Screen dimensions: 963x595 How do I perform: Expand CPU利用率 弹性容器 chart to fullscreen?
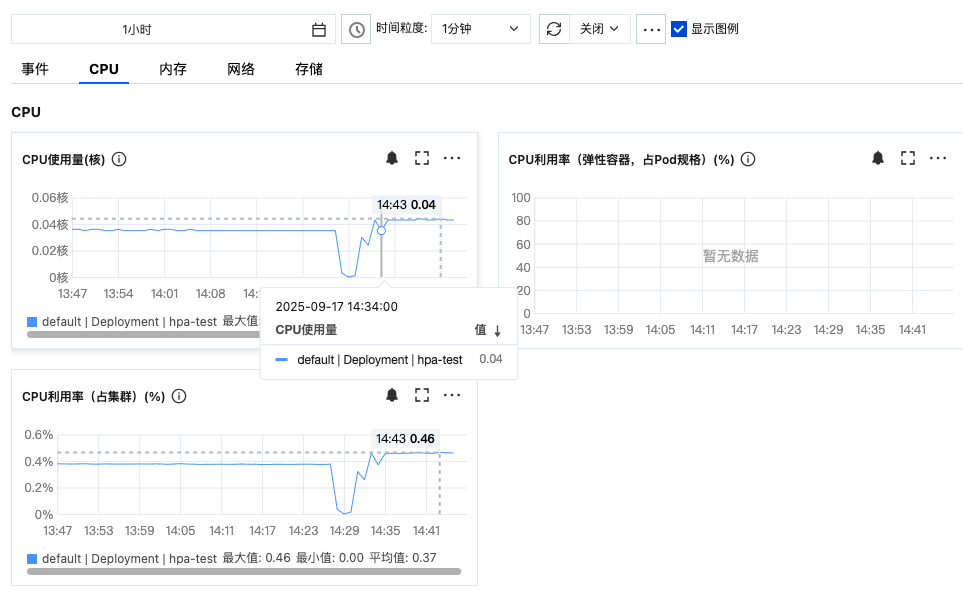coord(908,158)
